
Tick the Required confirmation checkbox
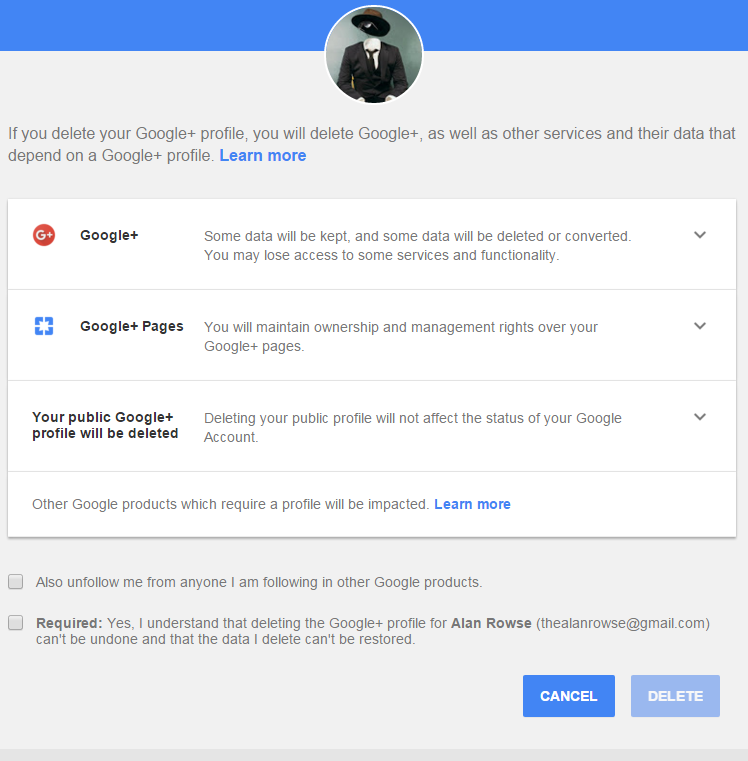(16, 623)
